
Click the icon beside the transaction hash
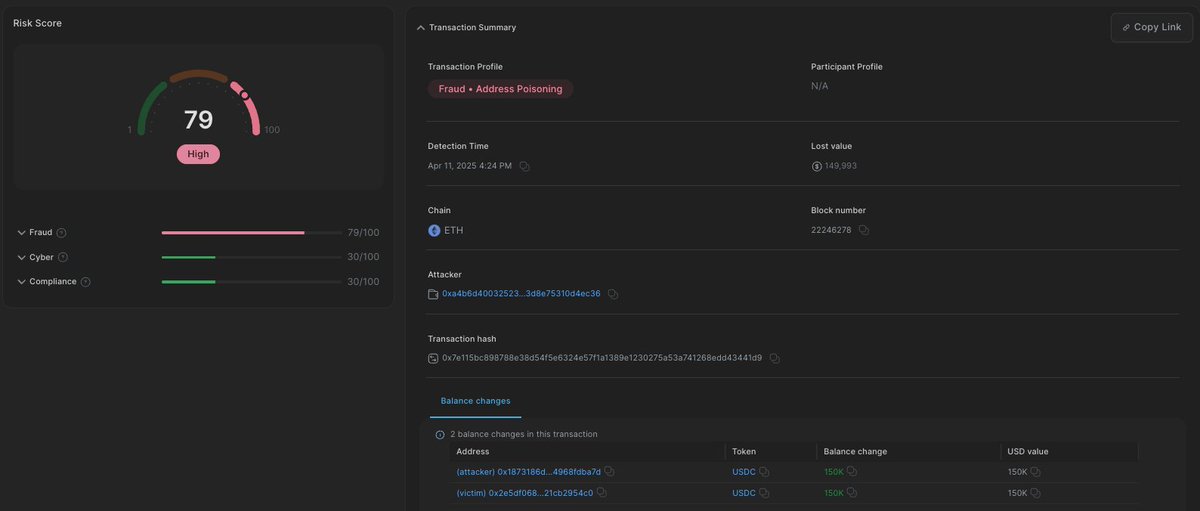[x=433, y=358]
